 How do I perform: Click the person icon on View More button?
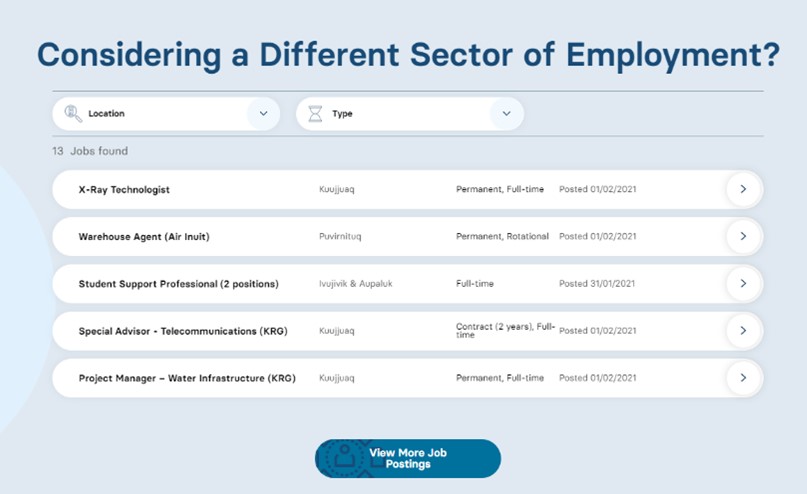pyautogui.click(x=344, y=458)
